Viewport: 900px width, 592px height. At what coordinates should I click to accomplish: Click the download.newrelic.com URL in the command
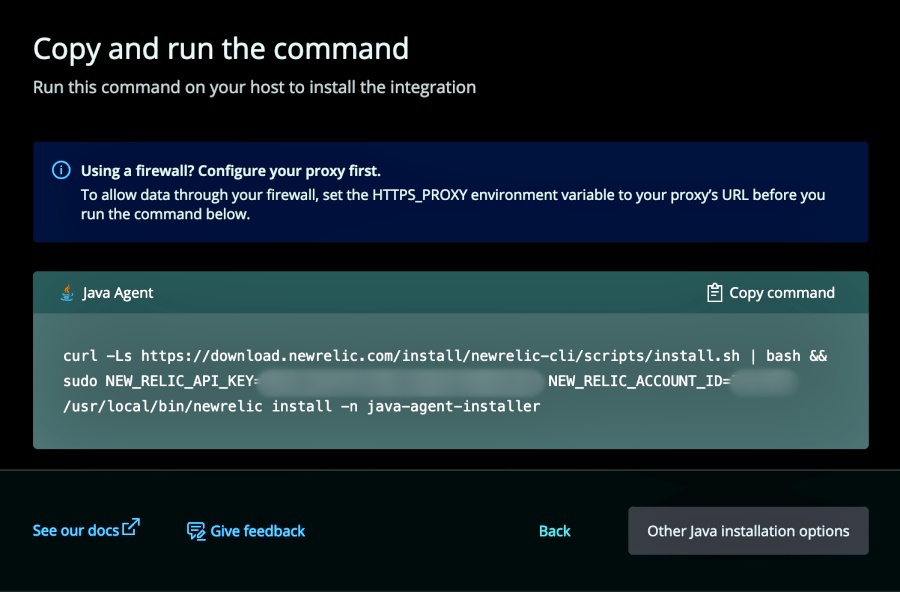pyautogui.click(x=440, y=356)
